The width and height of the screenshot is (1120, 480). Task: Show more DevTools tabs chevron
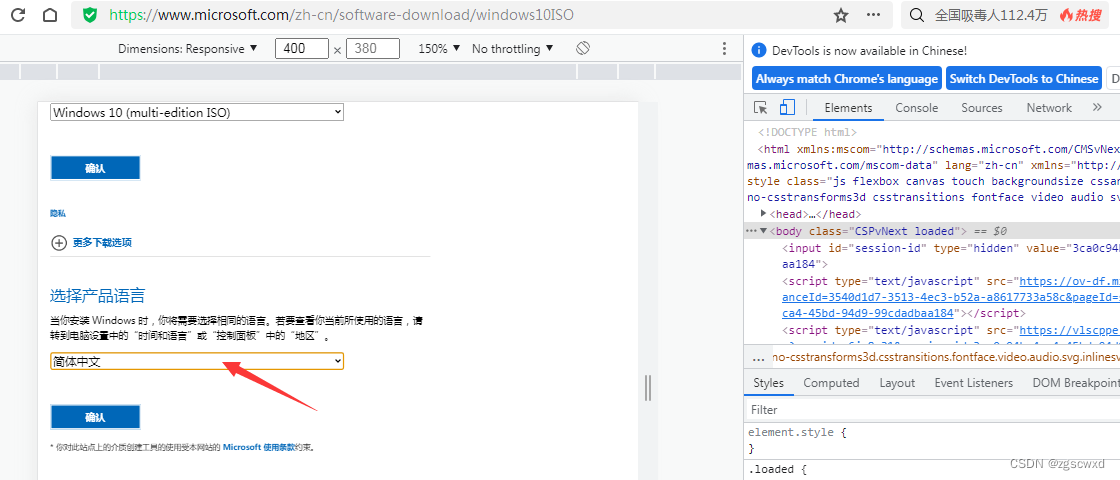(x=1098, y=107)
